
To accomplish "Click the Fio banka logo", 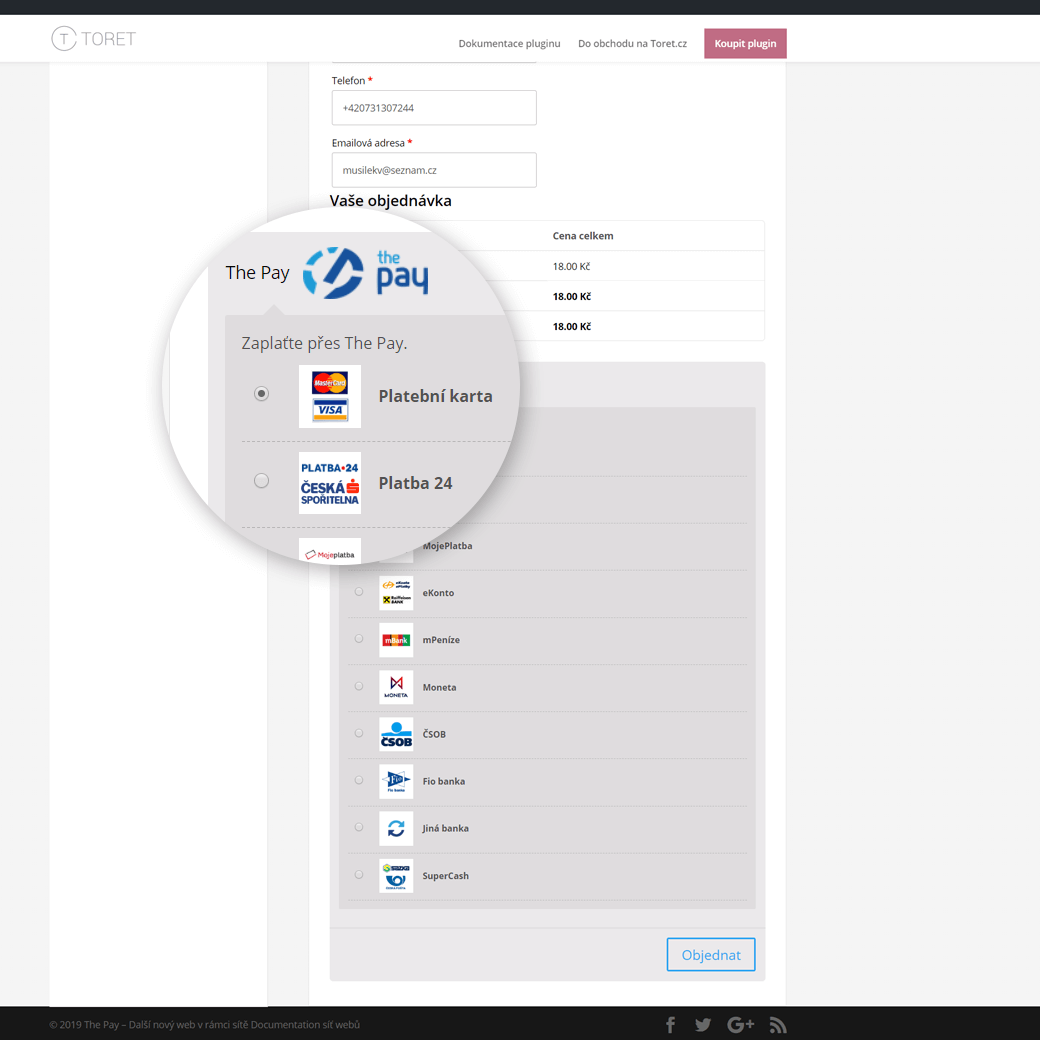I will pyautogui.click(x=396, y=781).
